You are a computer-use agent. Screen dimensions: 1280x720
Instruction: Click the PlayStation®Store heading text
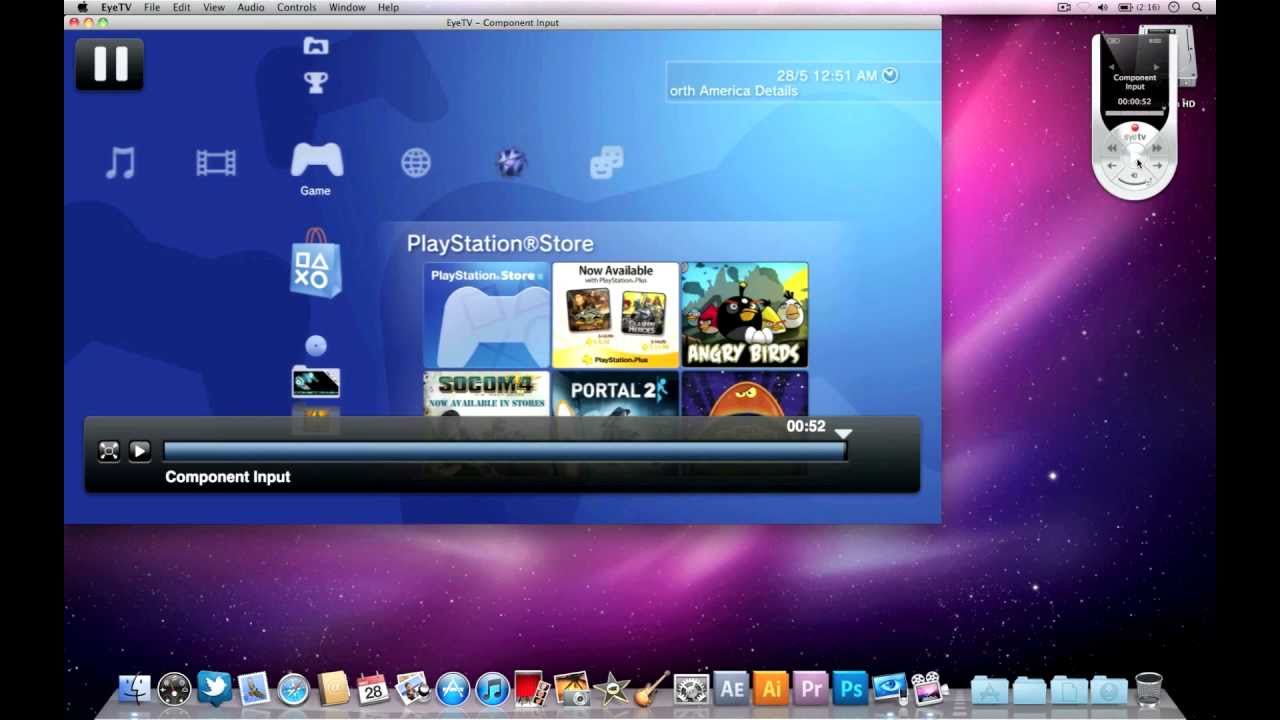[x=500, y=243]
